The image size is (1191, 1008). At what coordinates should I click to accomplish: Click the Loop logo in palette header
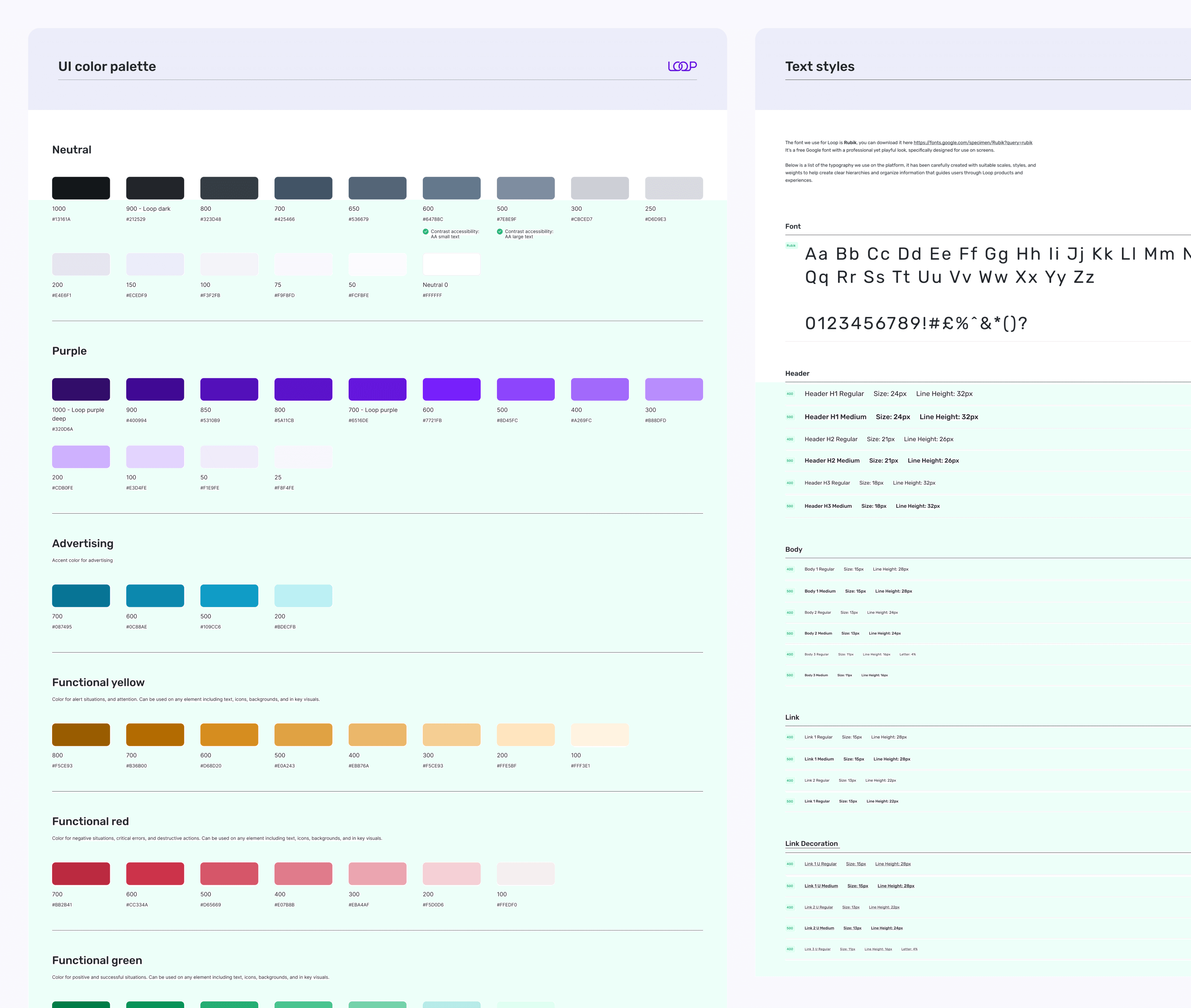682,66
